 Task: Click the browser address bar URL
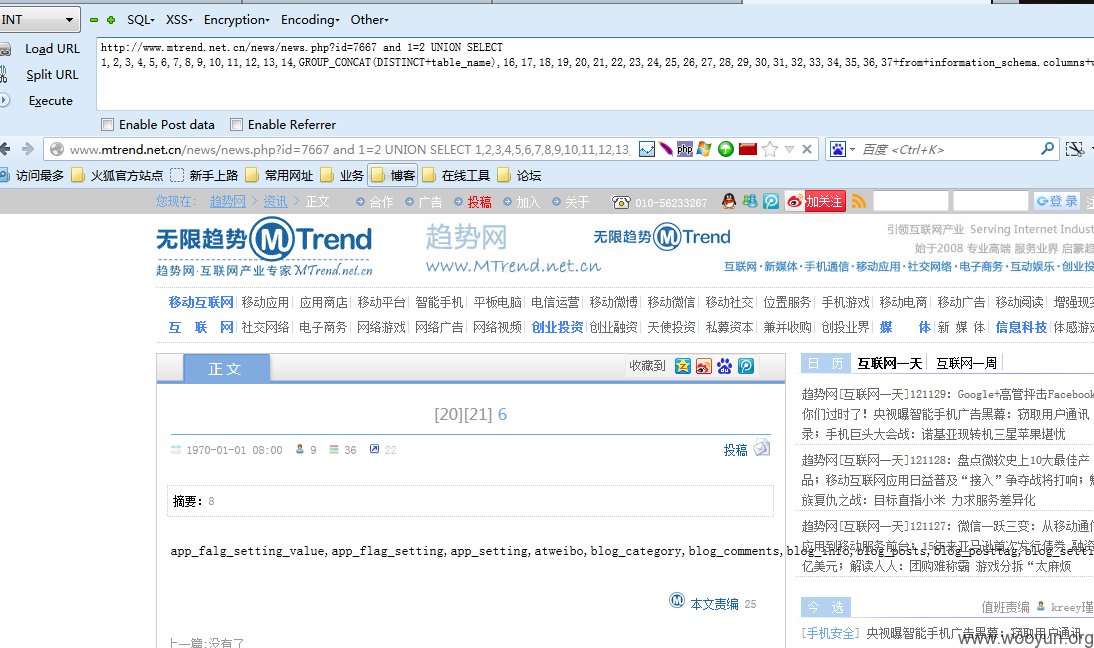pyautogui.click(x=350, y=149)
